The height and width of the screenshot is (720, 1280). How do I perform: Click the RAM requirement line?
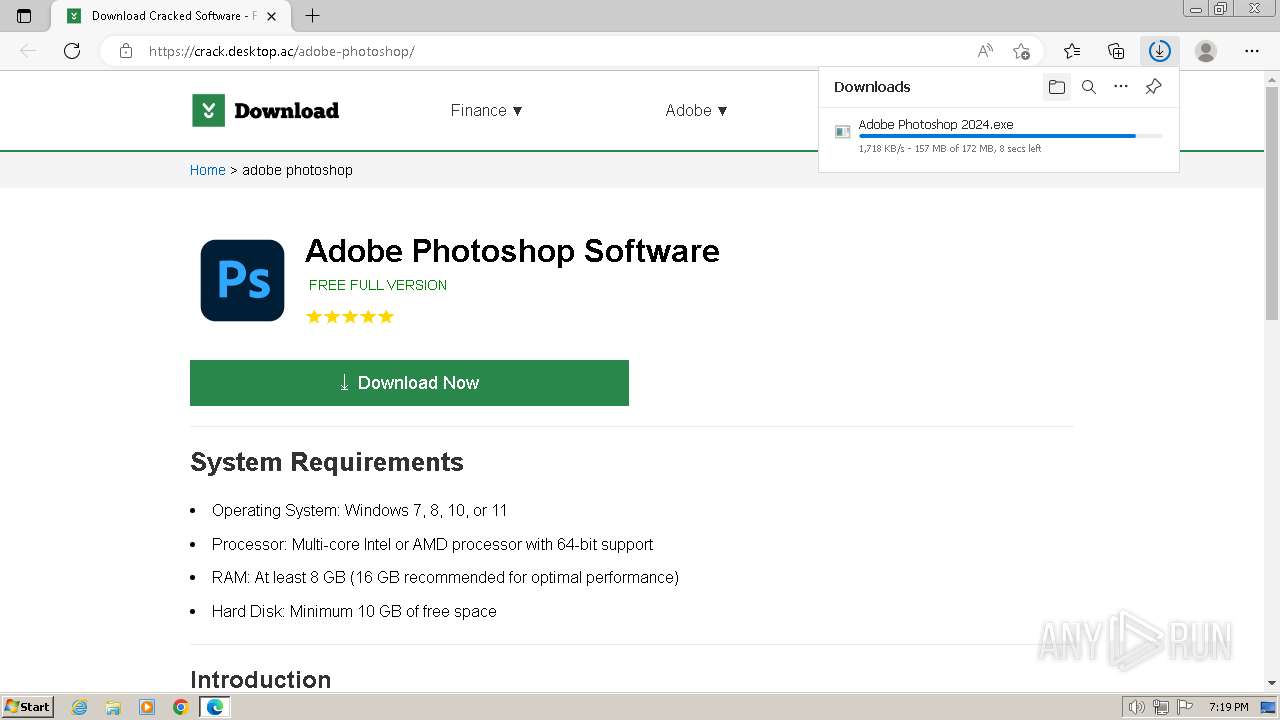(445, 577)
